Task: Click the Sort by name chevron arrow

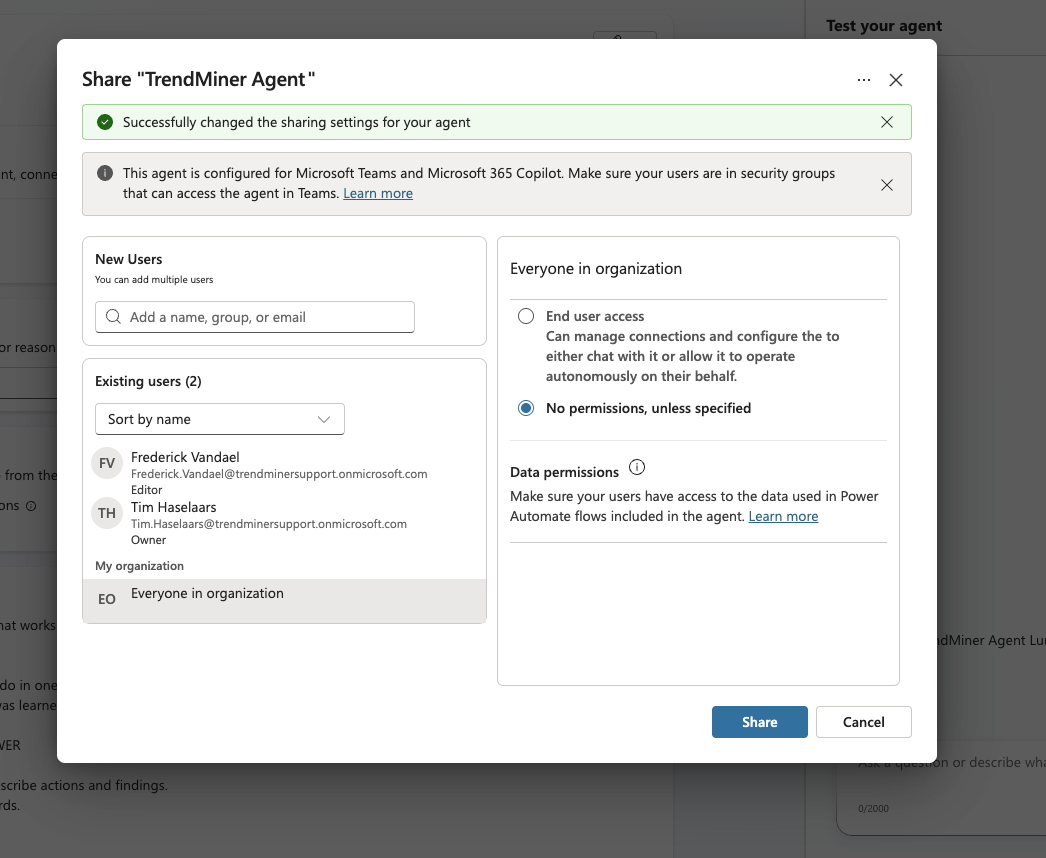Action: point(324,420)
